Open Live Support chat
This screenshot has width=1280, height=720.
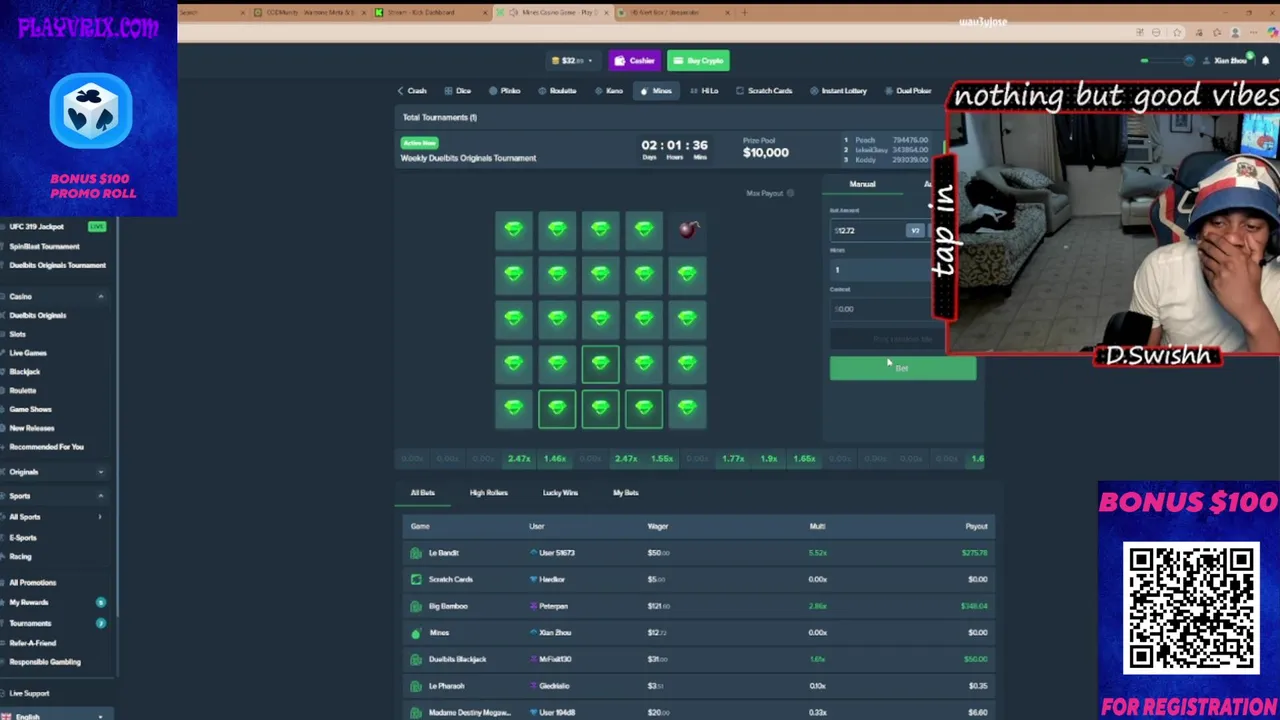[29, 693]
